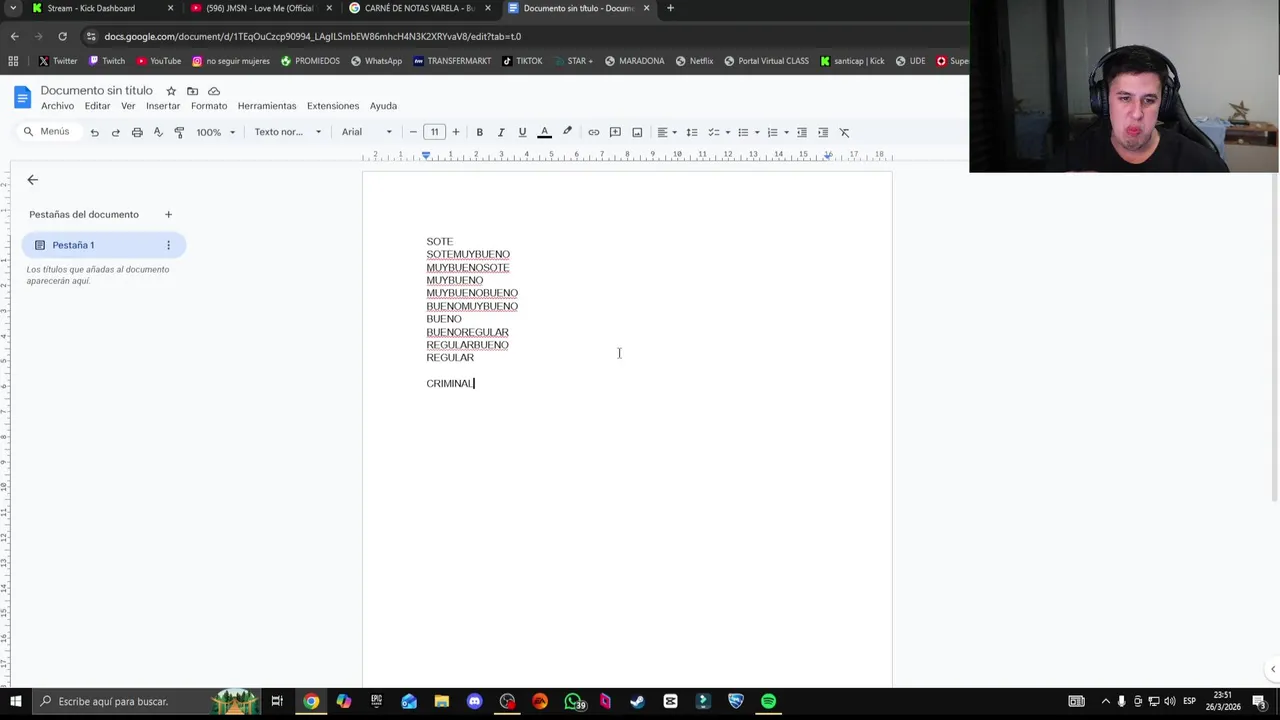Screen dimensions: 1280x720
Task: Open the Archivo menu
Action: (57, 106)
